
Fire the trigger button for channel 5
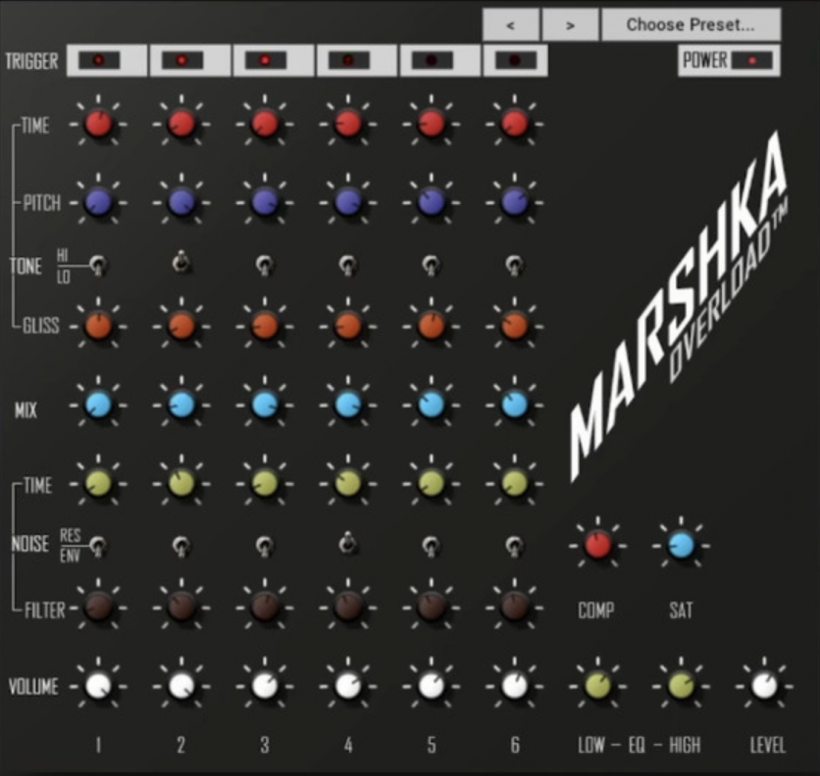point(439,61)
